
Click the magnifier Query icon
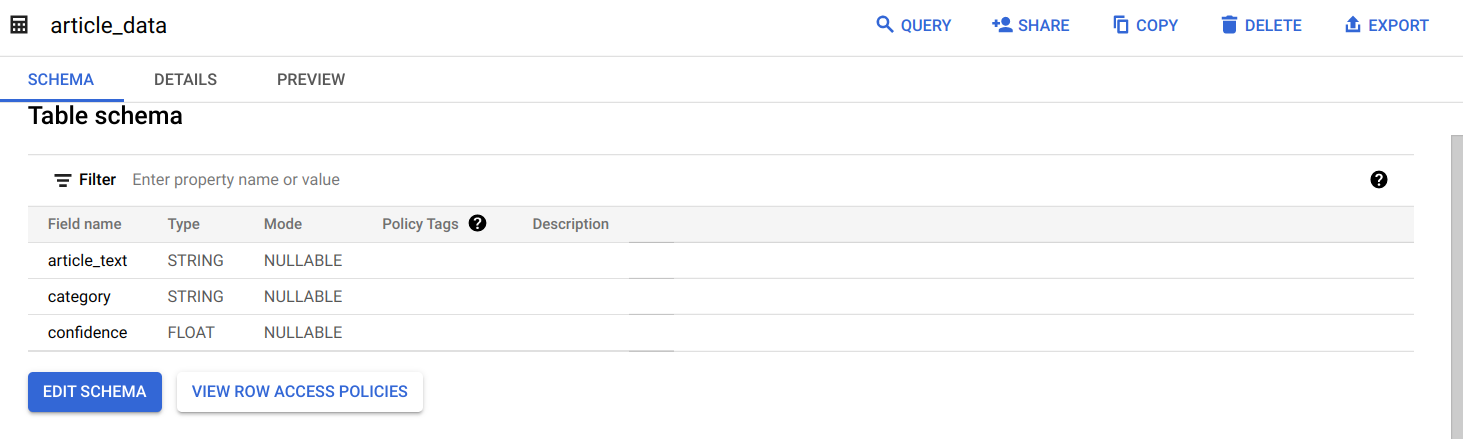click(884, 25)
